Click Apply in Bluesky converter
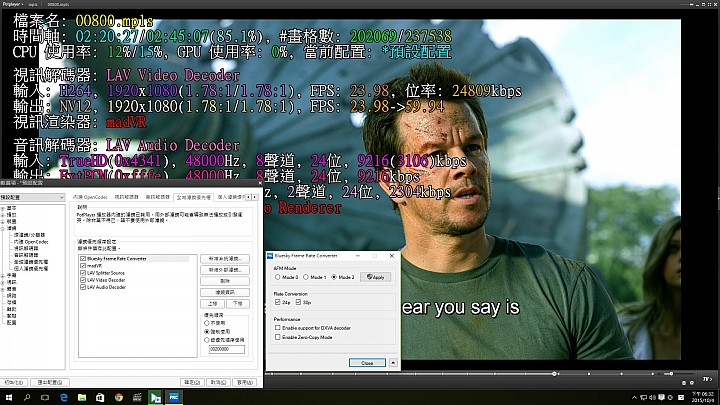Screen dimensions: 720x405 pyautogui.click(x=375, y=277)
